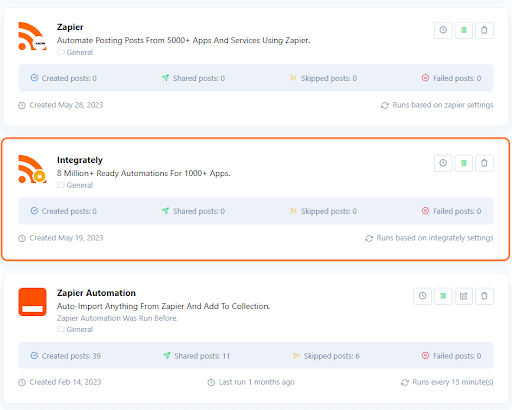Image resolution: width=512 pixels, height=410 pixels.
Task: Click Created posts: 39 stat
Action: (66, 356)
